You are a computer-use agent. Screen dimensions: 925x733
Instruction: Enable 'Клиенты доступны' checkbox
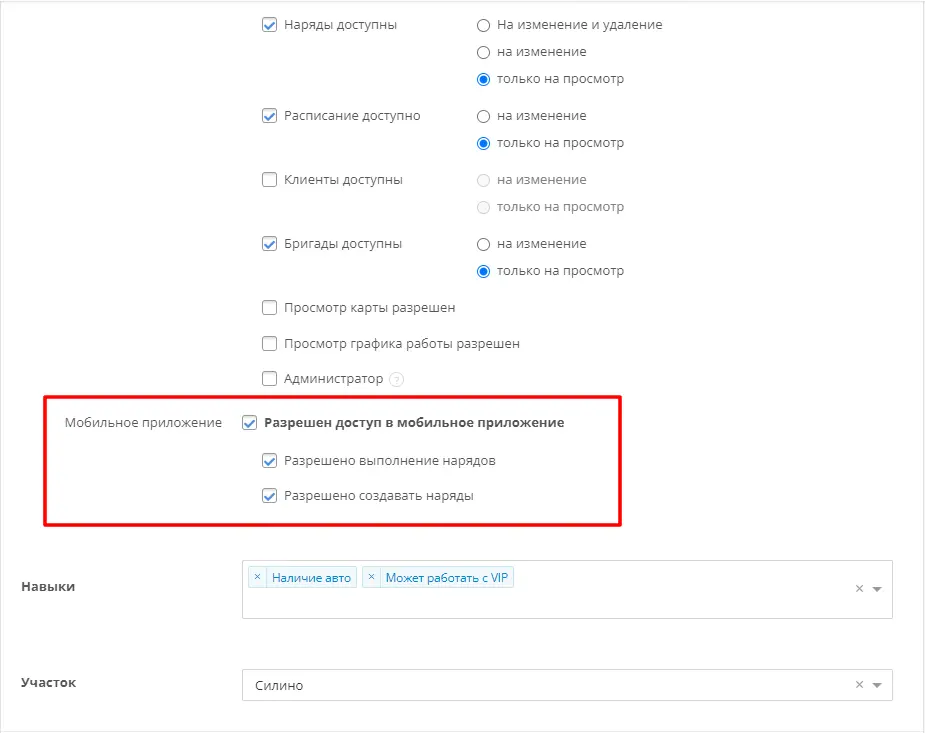pyautogui.click(x=269, y=179)
